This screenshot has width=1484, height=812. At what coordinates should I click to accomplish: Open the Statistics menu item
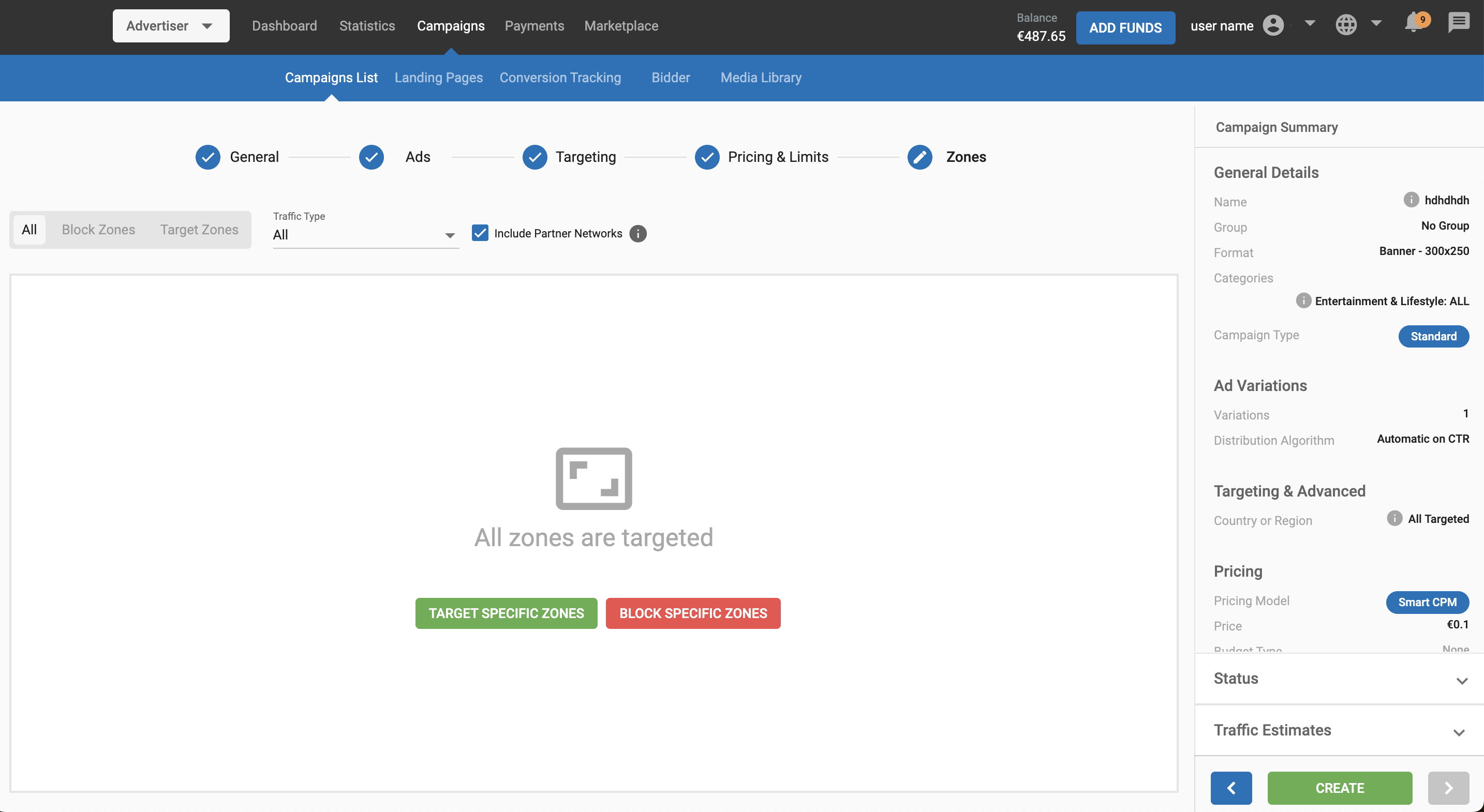[x=367, y=26]
